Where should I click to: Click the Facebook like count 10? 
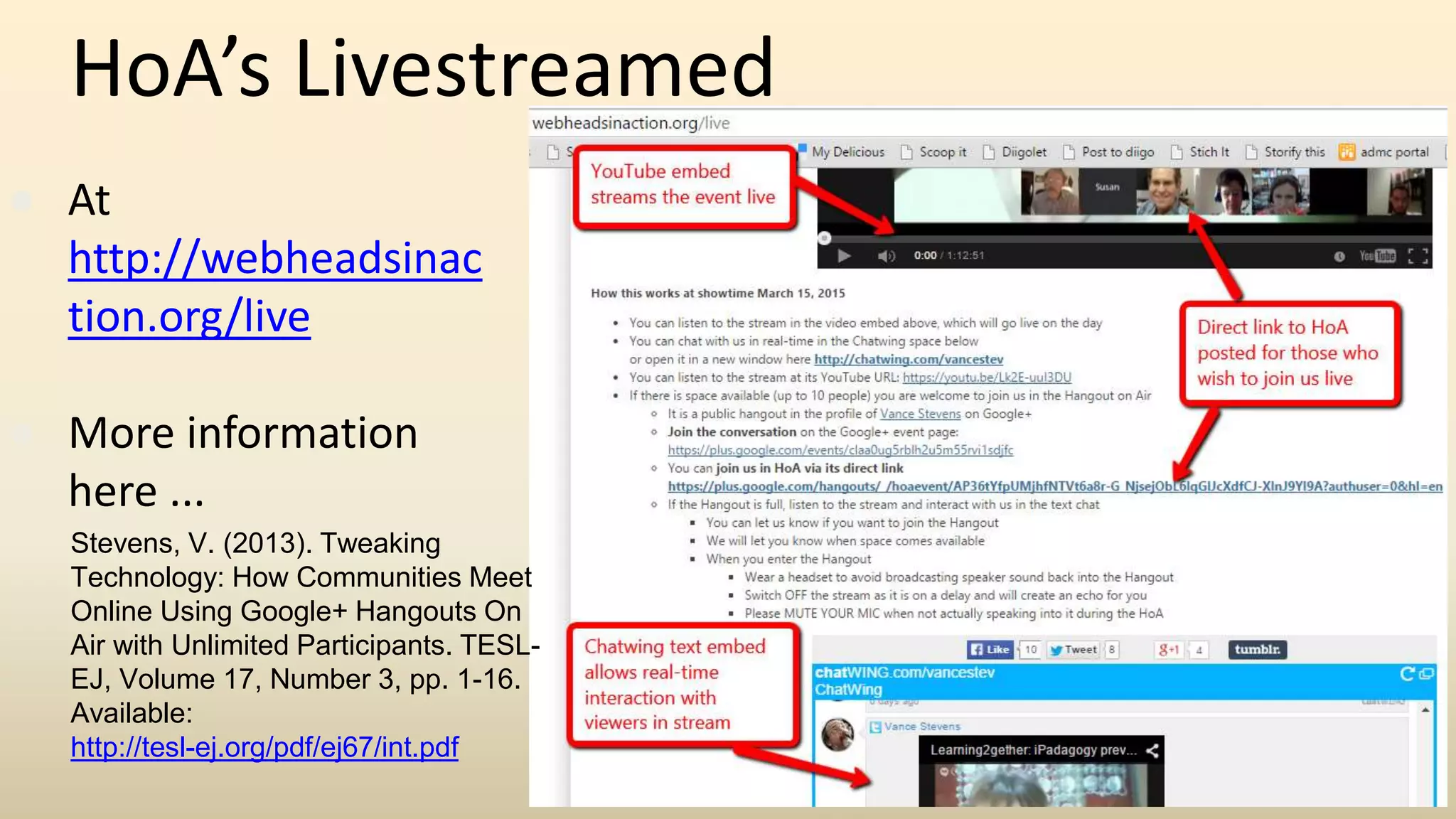coord(1030,649)
